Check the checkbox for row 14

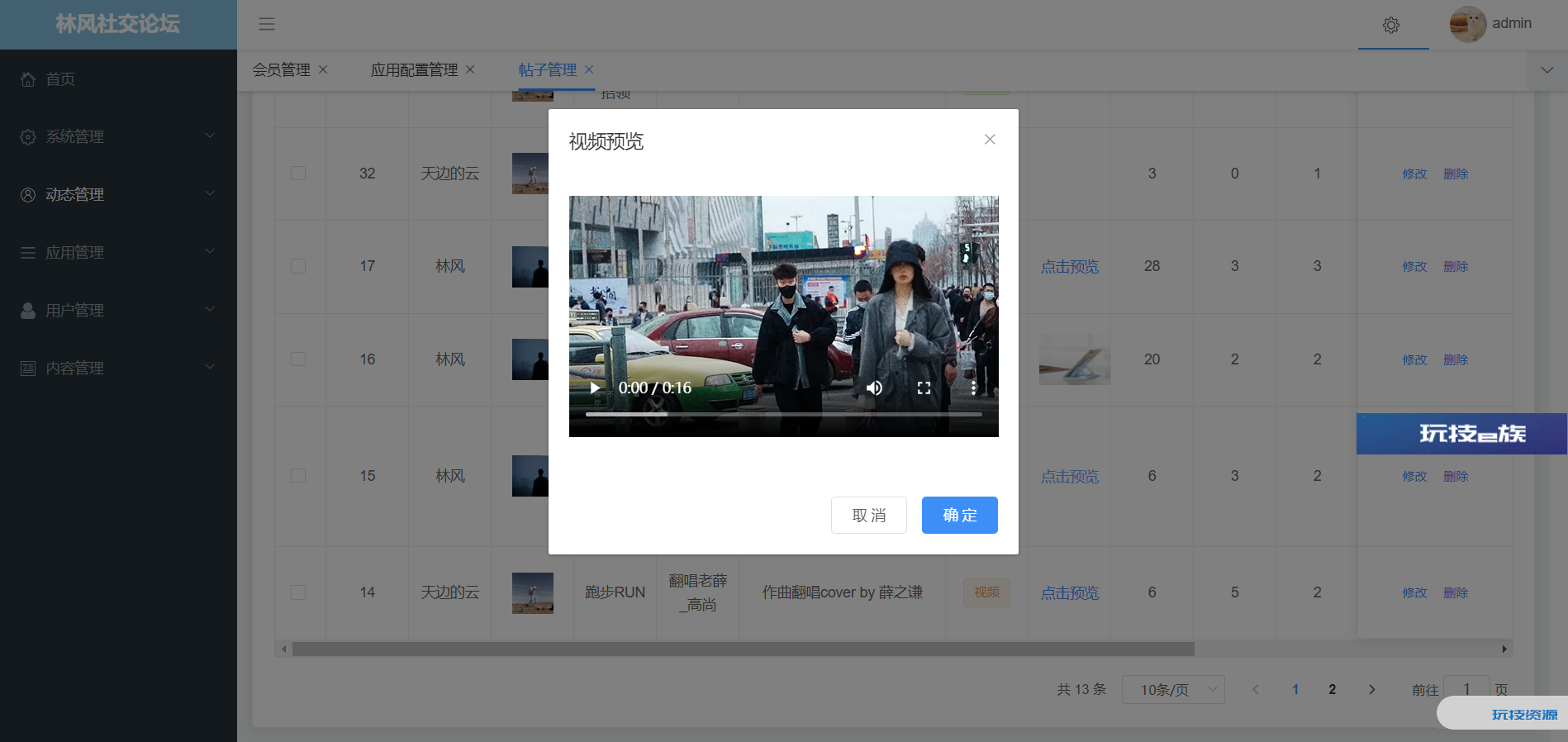[x=298, y=592]
